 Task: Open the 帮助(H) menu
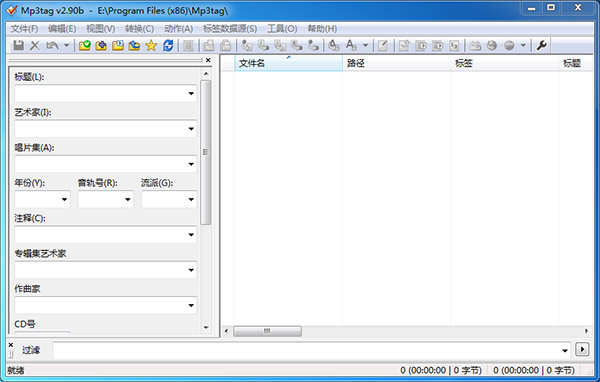pos(322,29)
